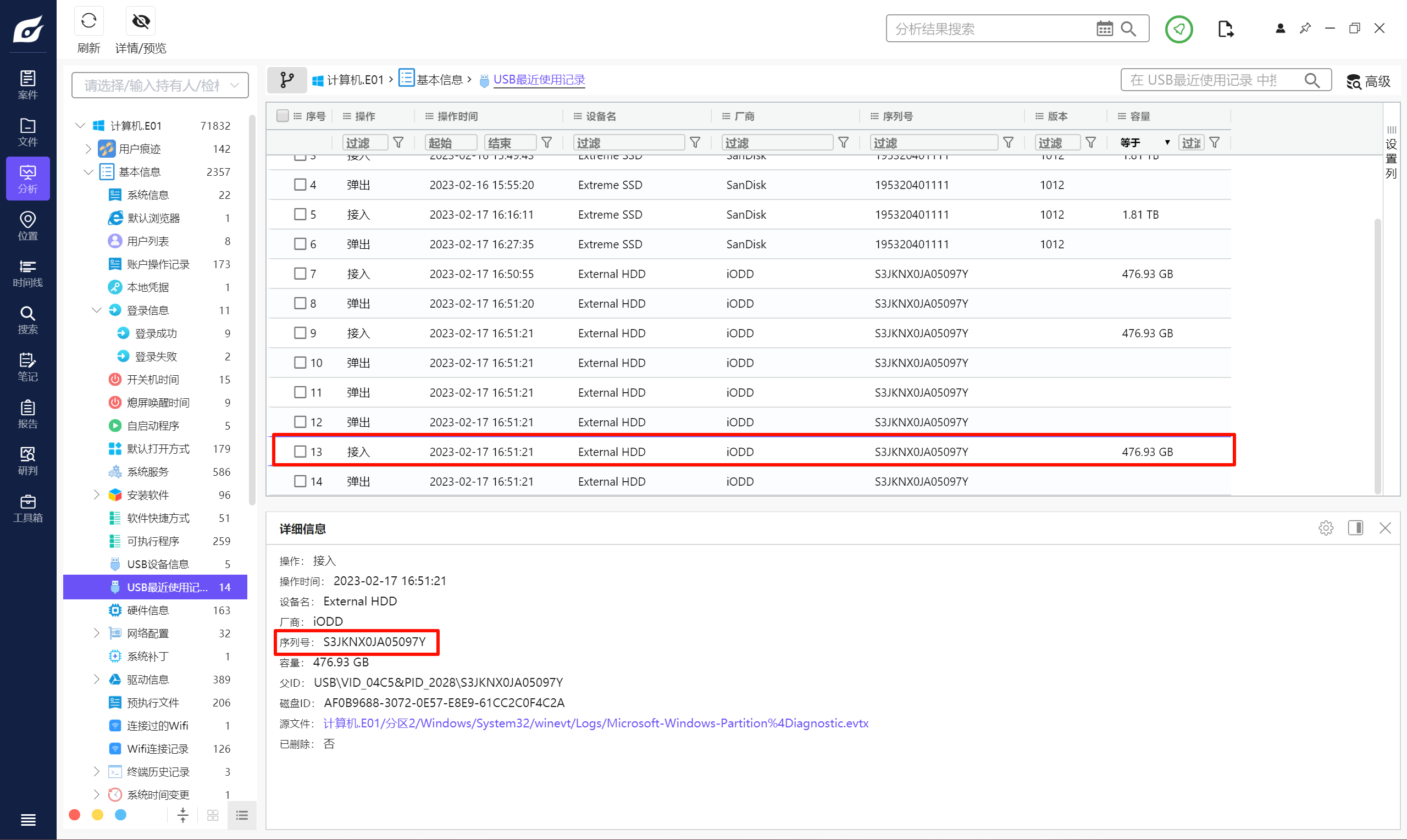This screenshot has height=840, width=1407.
Task: Open the 工具箱 sidebar section
Action: click(27, 508)
